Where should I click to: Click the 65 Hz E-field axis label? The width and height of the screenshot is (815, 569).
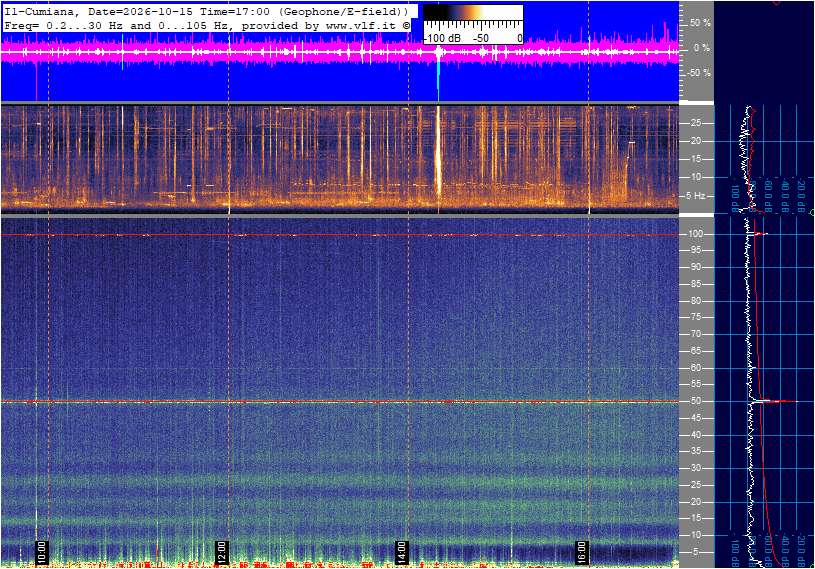695,351
